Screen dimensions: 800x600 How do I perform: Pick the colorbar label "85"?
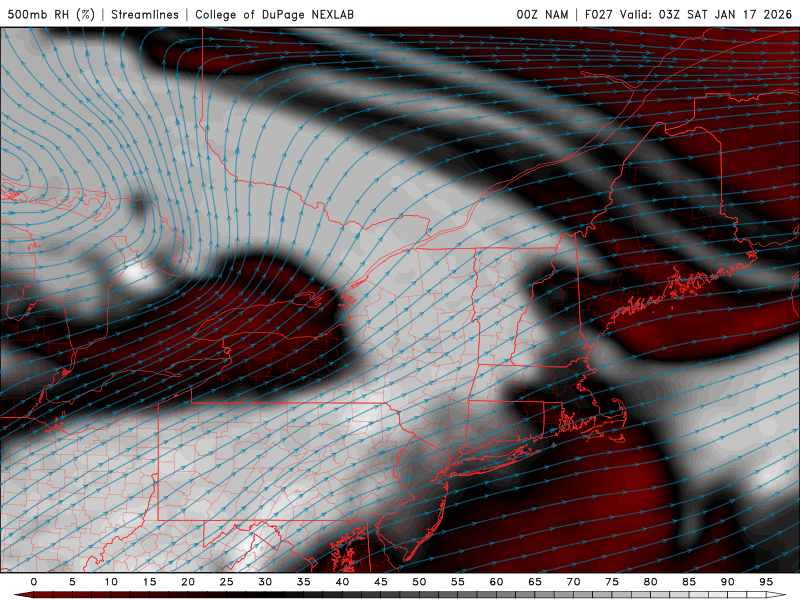point(689,582)
